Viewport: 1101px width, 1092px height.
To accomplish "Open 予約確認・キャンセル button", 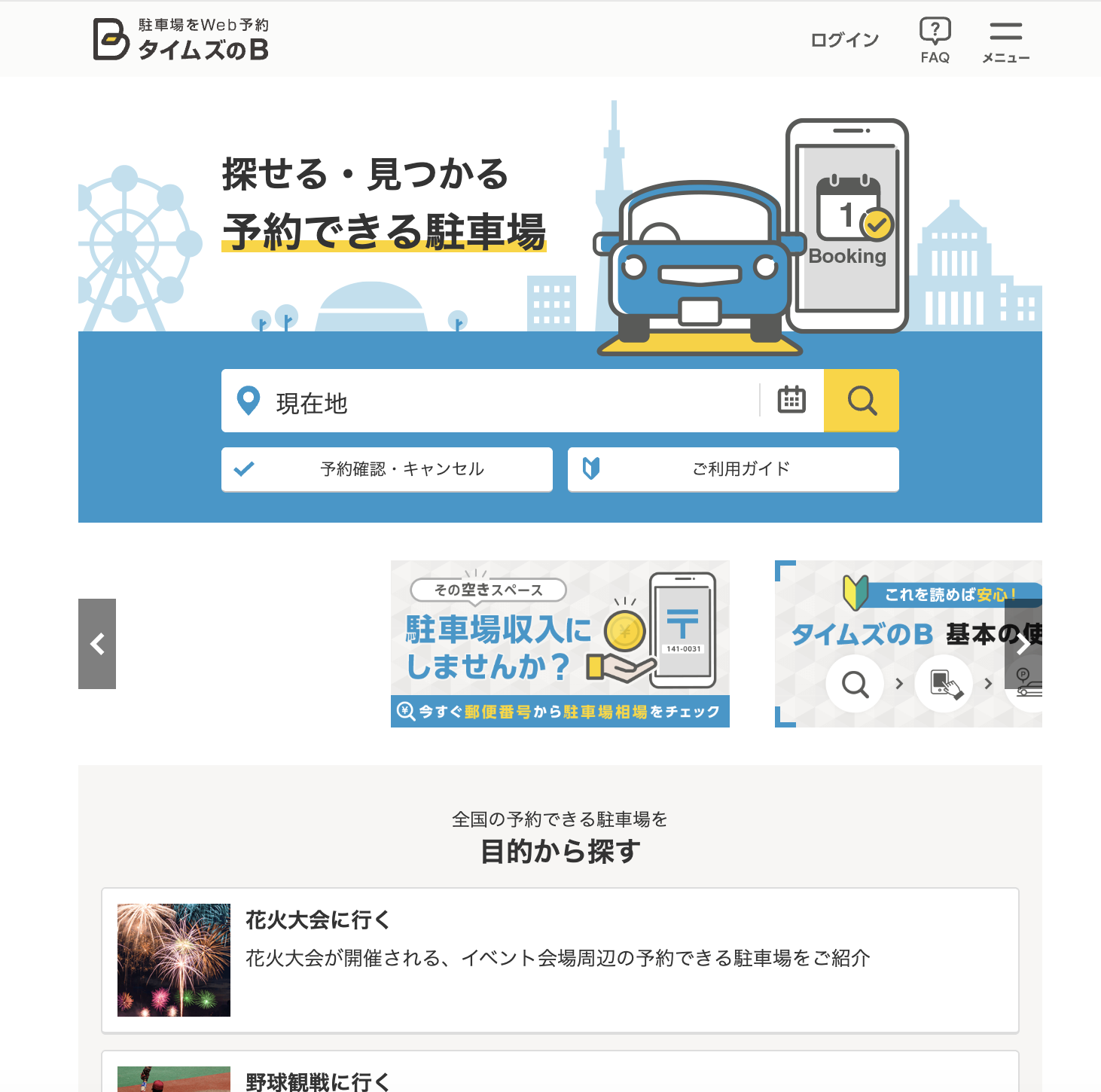I will pos(387,469).
